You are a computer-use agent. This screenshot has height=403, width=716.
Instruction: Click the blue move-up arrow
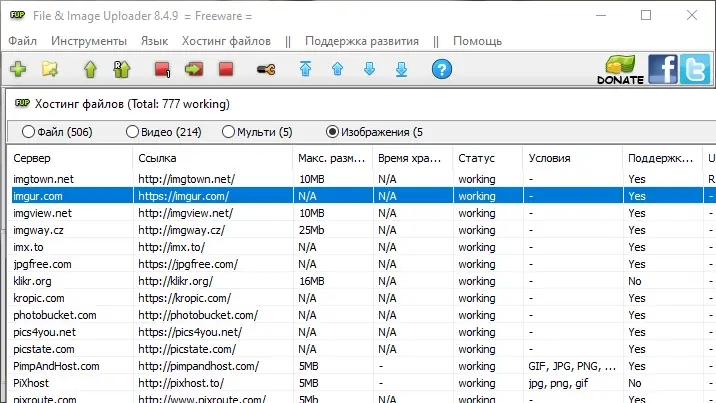(x=337, y=69)
